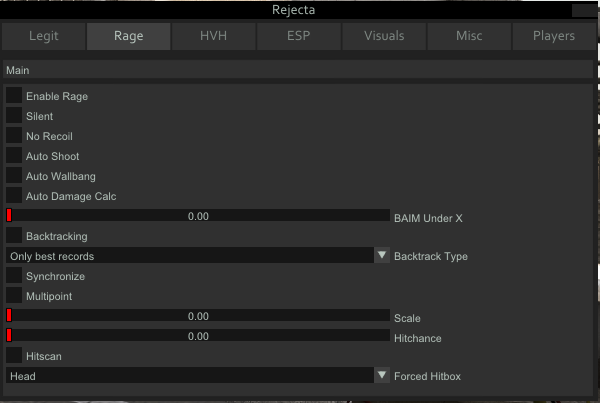
Task: Open the Misc tab
Action: coord(468,36)
